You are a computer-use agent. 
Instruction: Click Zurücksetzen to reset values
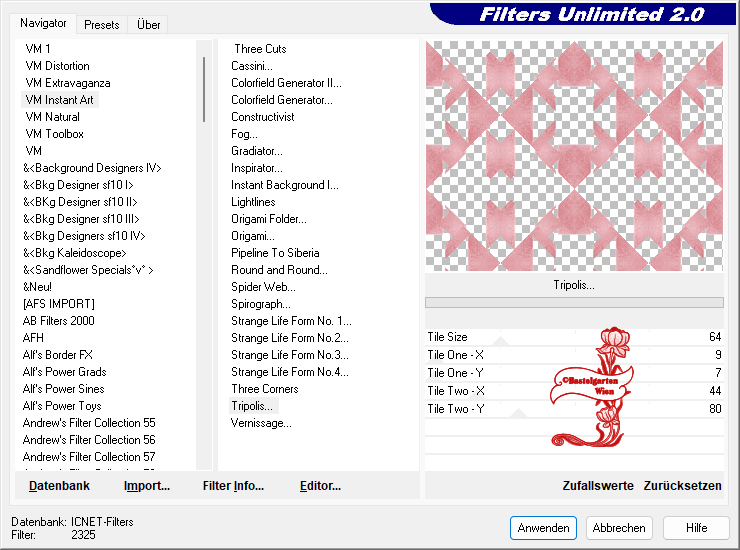tap(682, 485)
